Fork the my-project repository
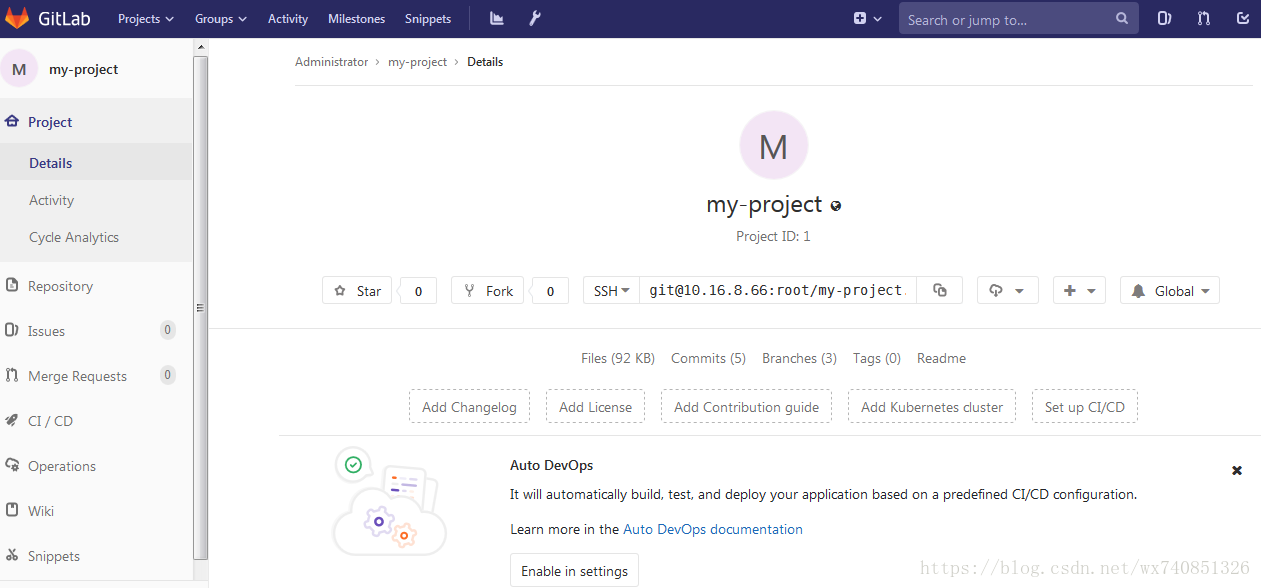The width and height of the screenshot is (1261, 588). [x=487, y=290]
